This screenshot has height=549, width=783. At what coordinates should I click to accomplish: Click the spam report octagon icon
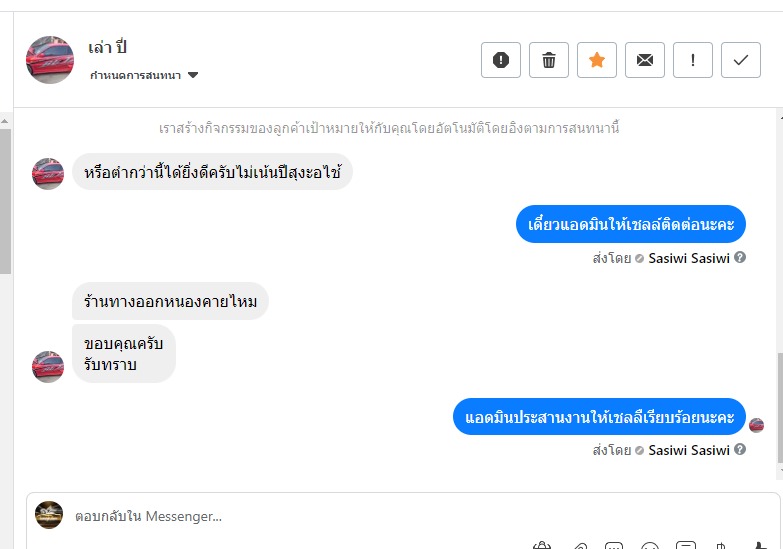click(501, 60)
